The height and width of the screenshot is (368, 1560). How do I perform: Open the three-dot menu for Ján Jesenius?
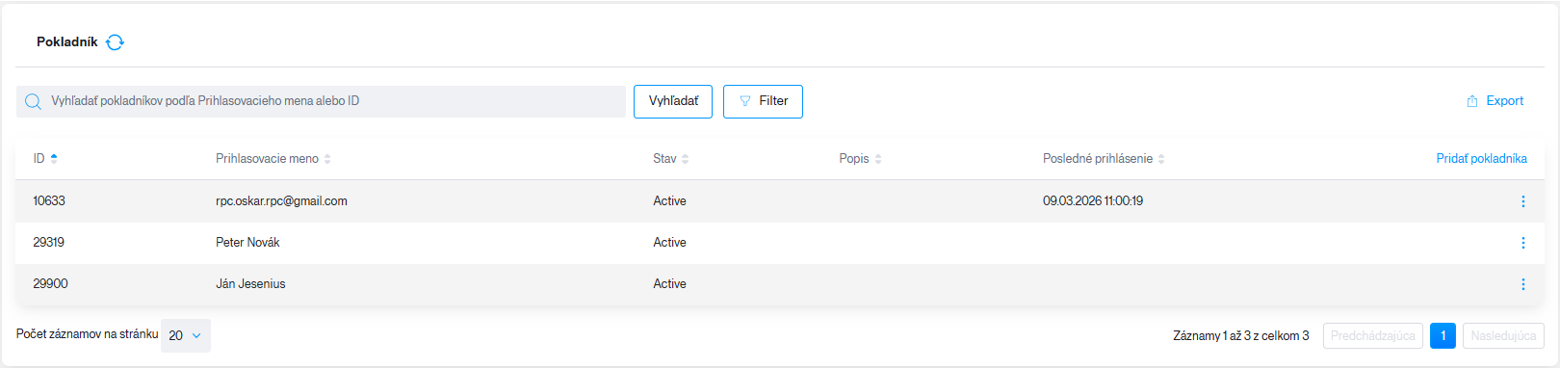(x=1523, y=284)
